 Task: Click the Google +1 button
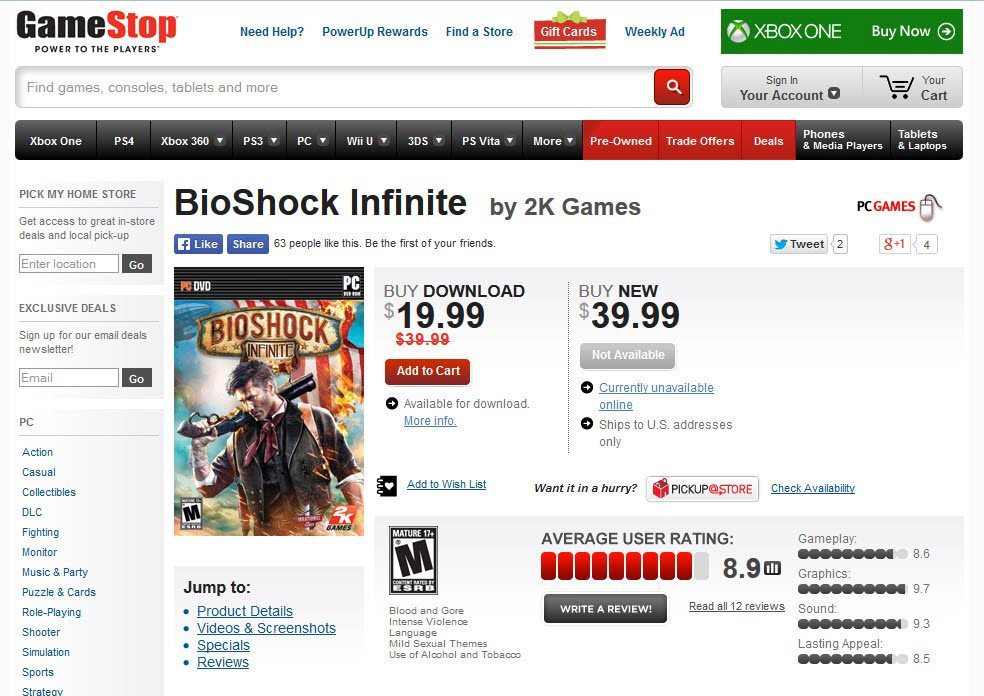click(894, 243)
